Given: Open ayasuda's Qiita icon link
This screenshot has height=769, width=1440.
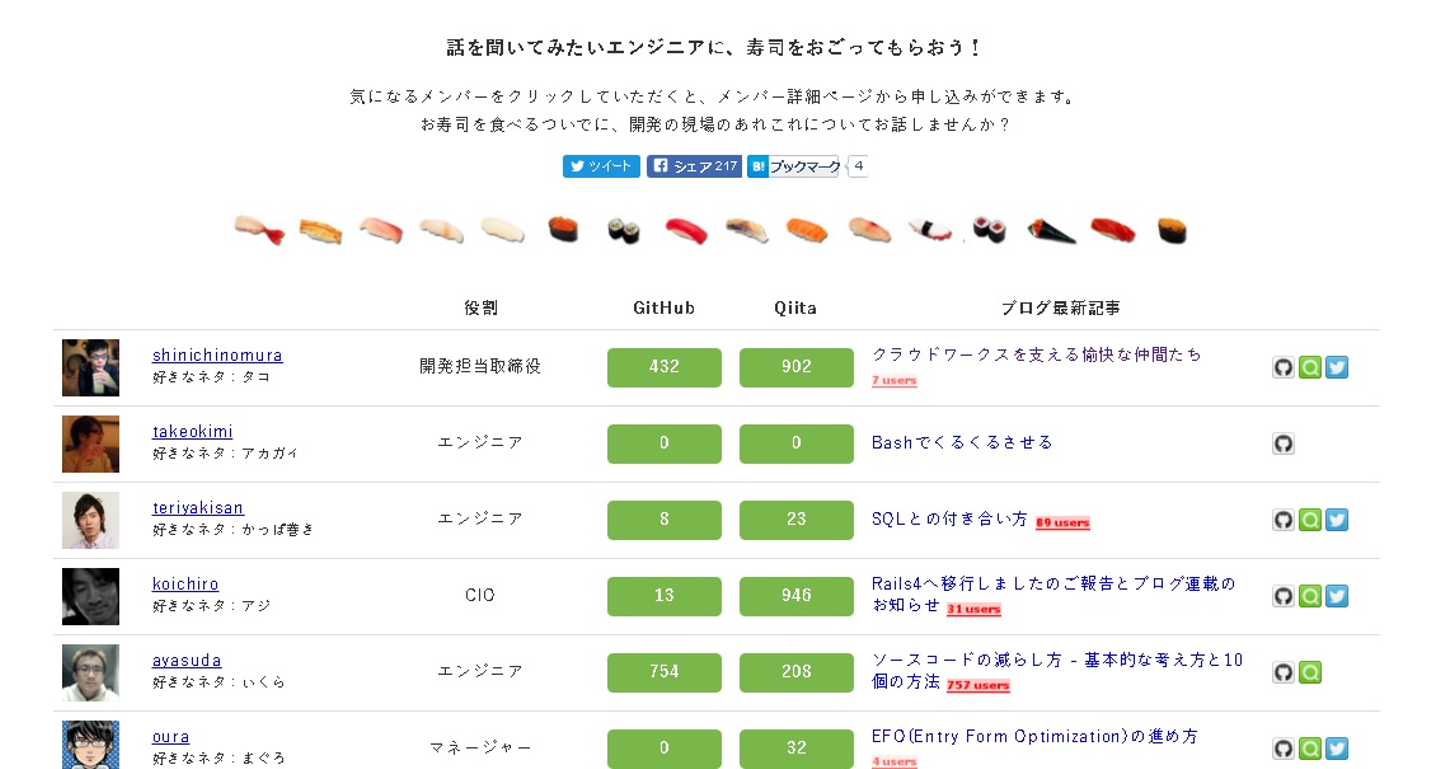Looking at the screenshot, I should tap(1310, 672).
